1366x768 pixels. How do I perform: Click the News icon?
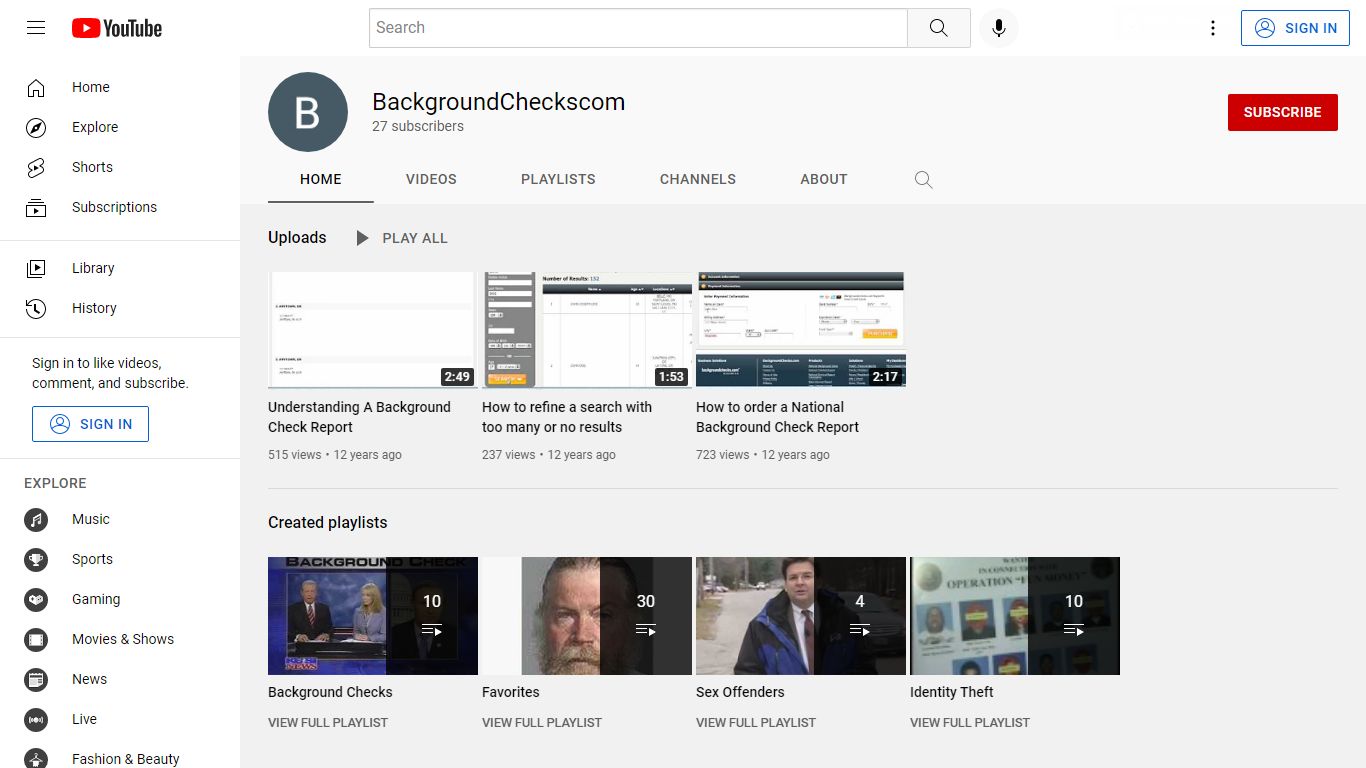(x=36, y=680)
